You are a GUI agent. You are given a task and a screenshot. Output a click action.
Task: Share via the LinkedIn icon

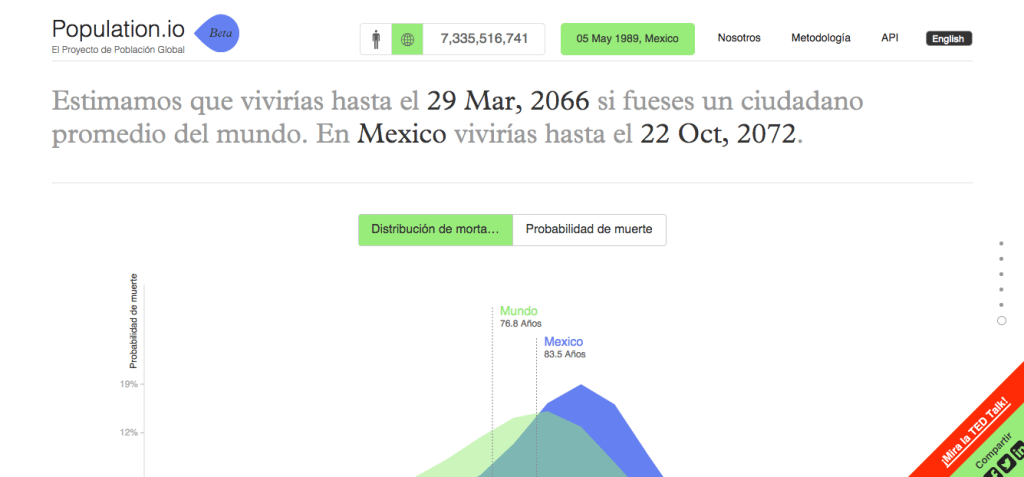pos(1016,450)
